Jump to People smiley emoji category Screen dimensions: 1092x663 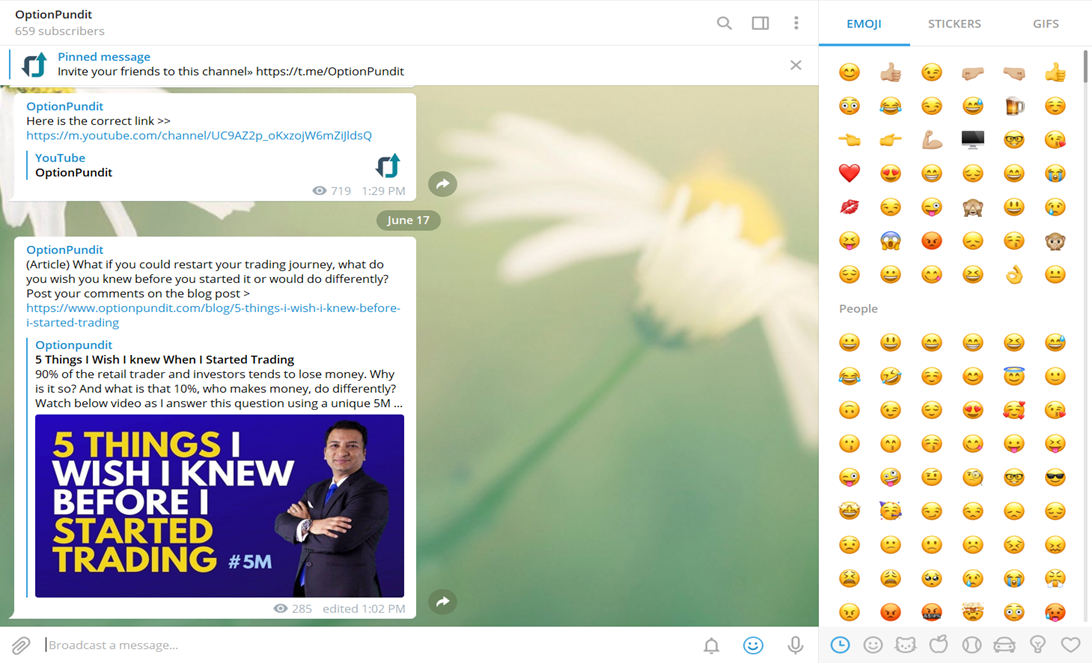[873, 645]
